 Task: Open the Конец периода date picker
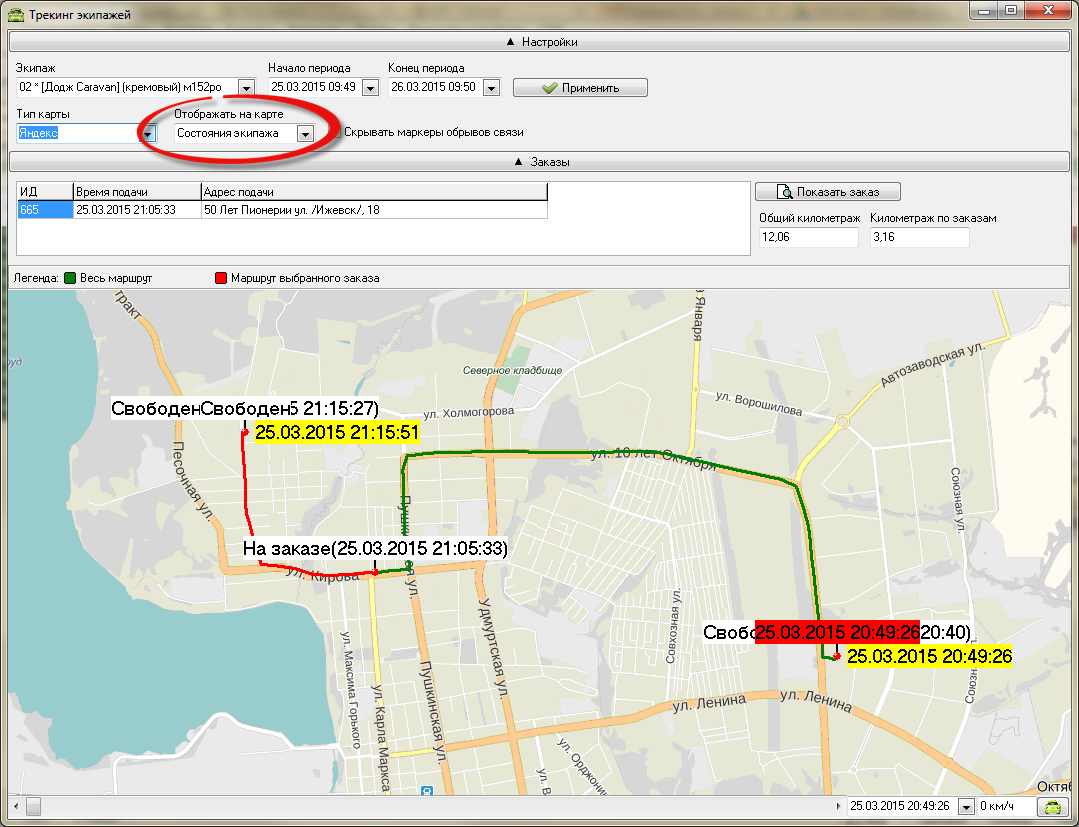(x=490, y=88)
